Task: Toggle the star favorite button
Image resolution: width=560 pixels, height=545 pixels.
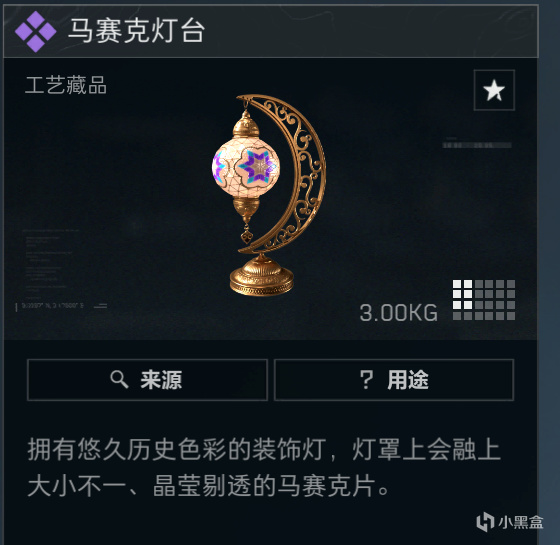Action: [x=494, y=90]
